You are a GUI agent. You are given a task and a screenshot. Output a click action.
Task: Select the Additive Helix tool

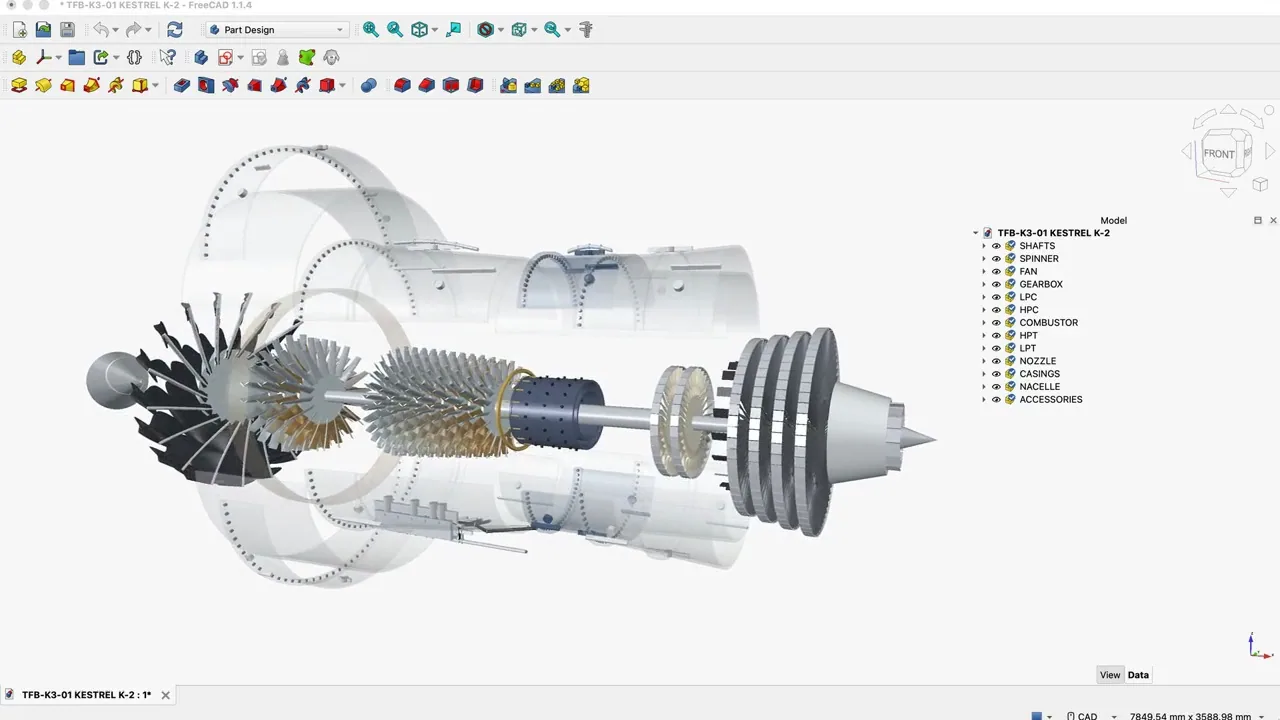116,86
